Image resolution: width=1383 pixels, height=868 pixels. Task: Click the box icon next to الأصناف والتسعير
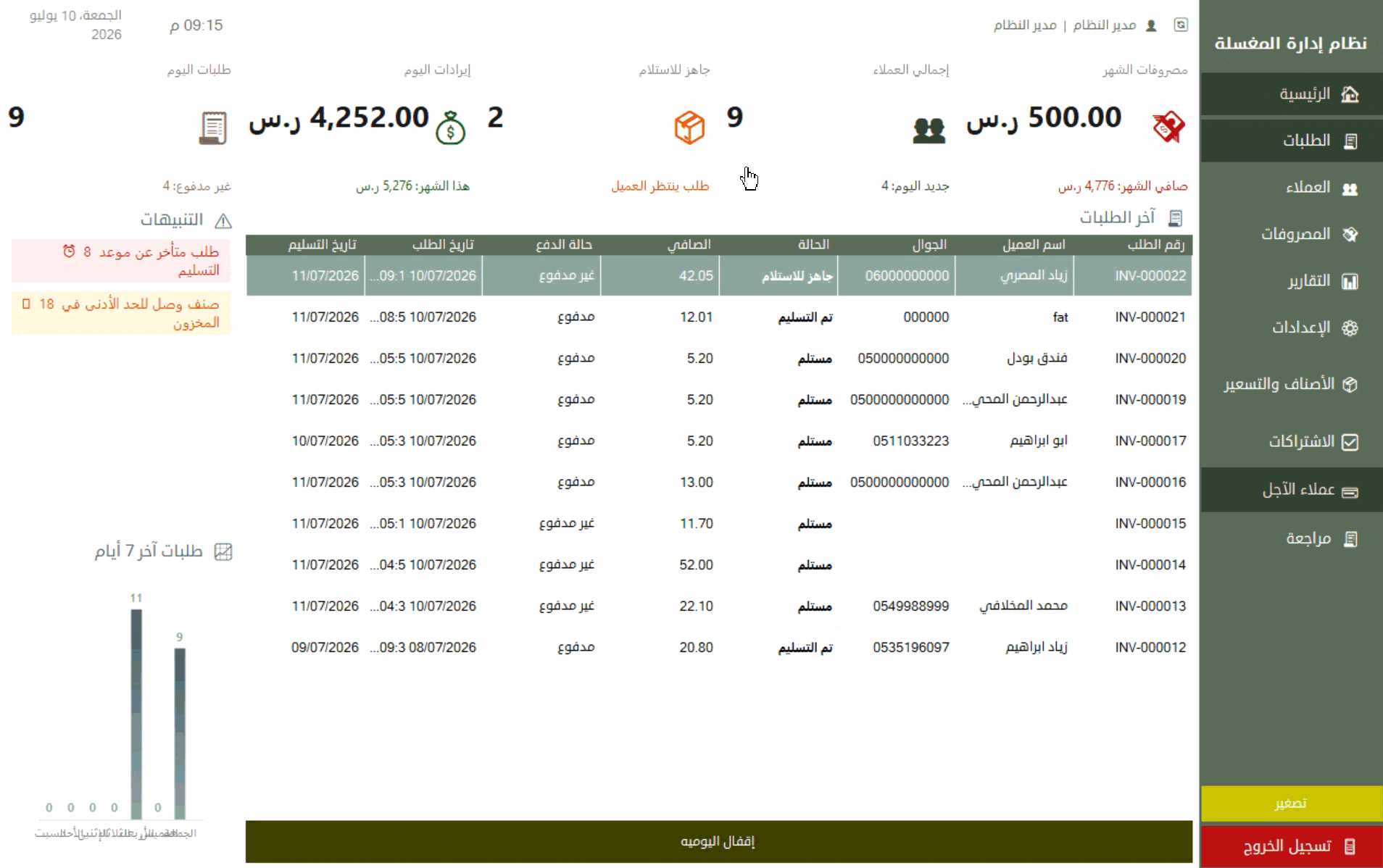point(1350,385)
